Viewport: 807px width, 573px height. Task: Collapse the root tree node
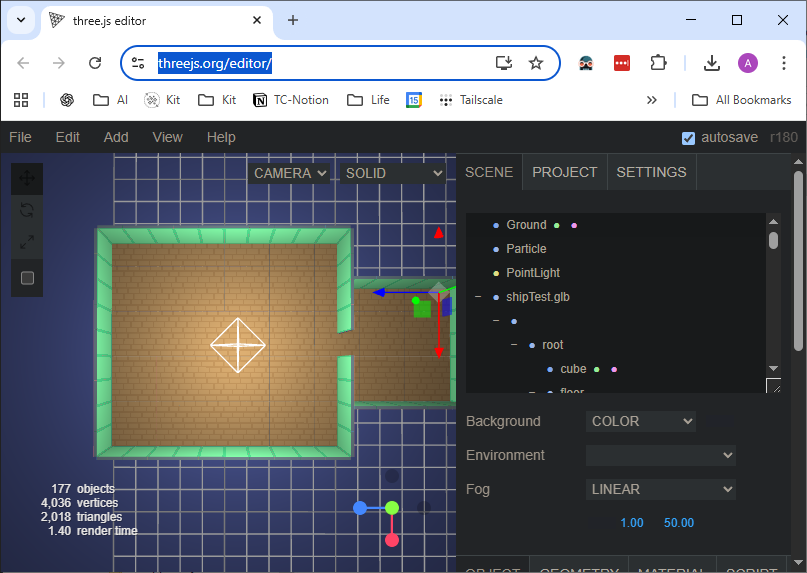click(514, 345)
